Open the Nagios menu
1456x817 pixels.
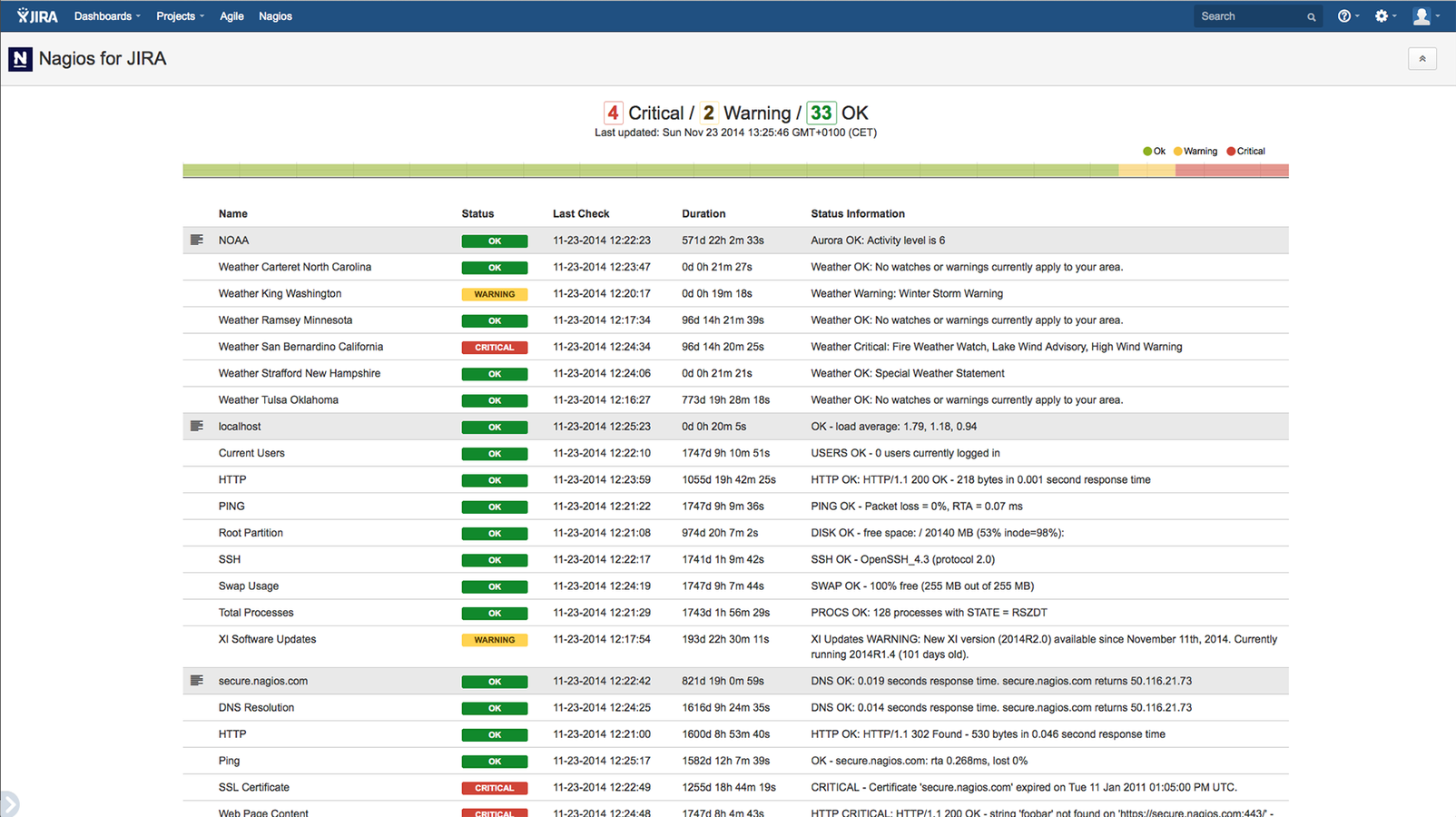point(275,16)
